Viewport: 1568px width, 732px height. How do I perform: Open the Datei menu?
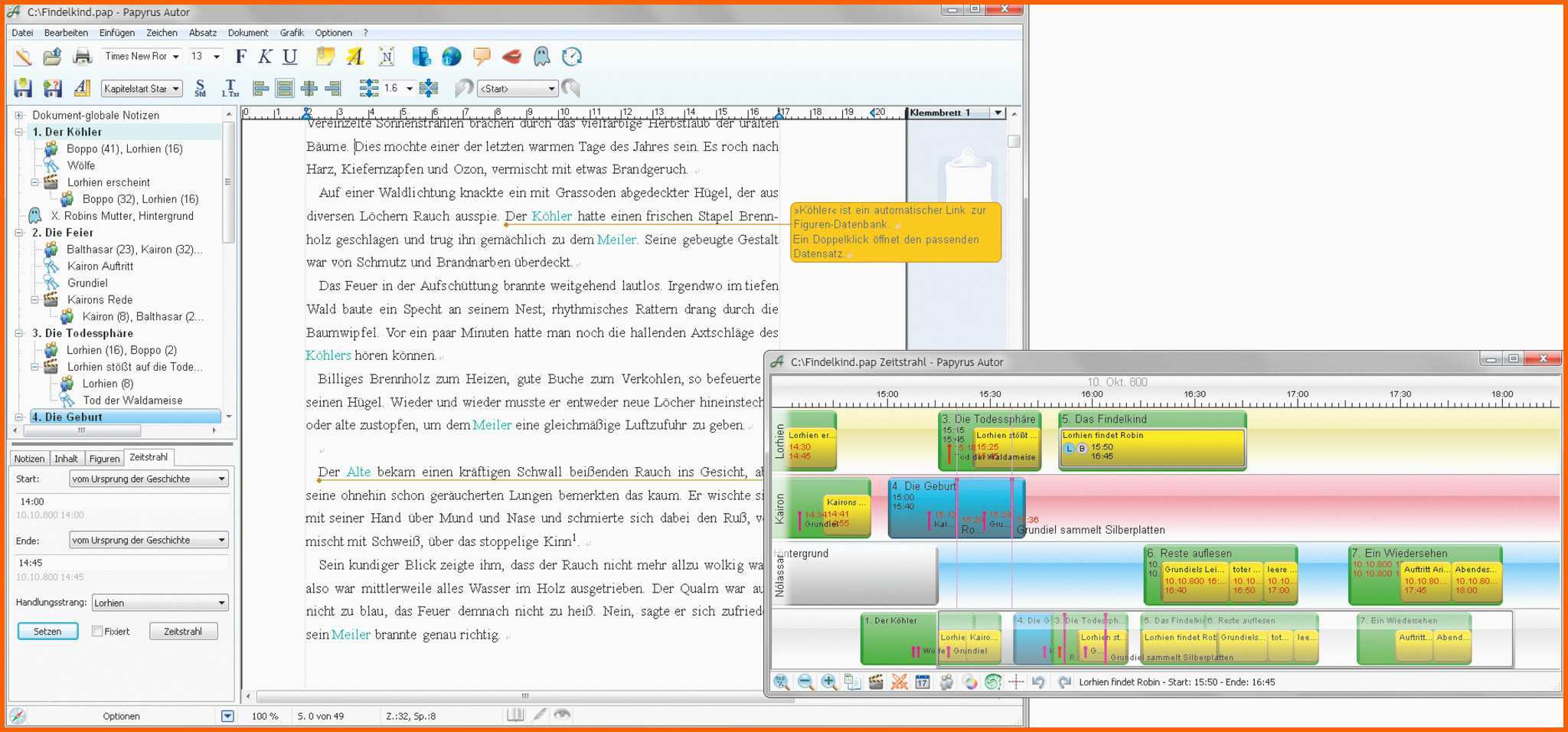pos(22,33)
